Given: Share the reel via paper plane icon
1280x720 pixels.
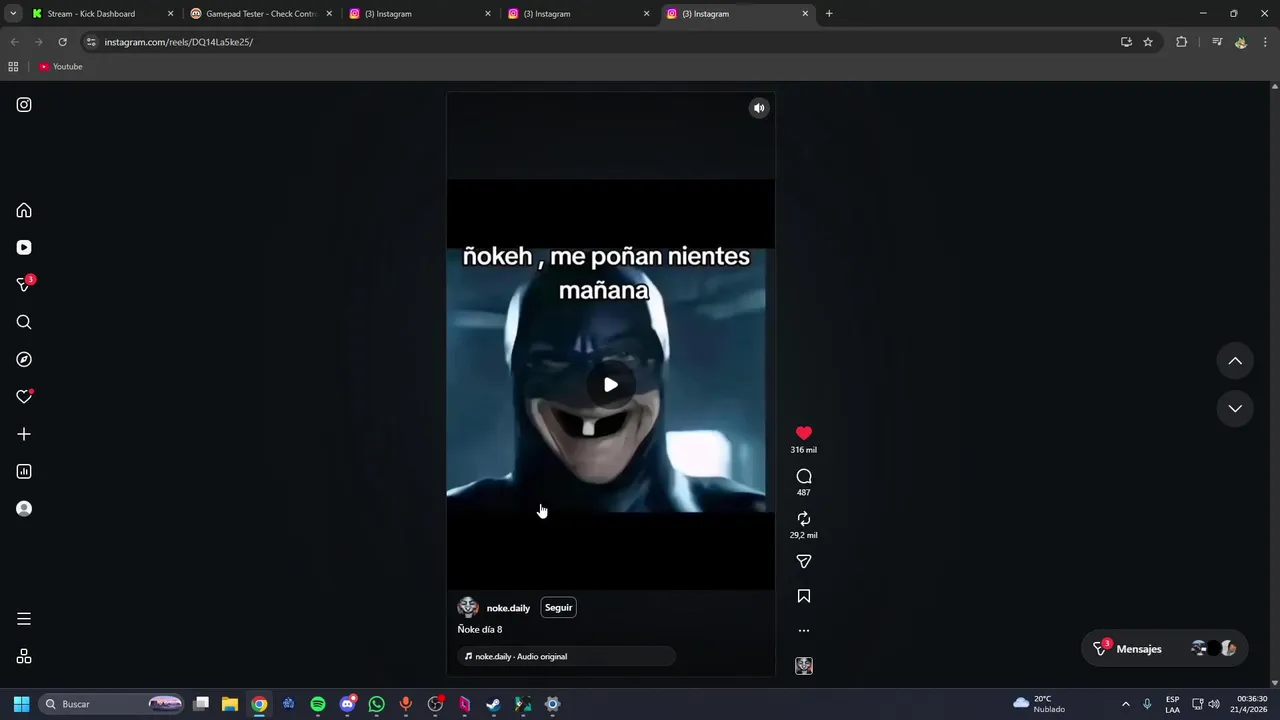Looking at the screenshot, I should (803, 561).
